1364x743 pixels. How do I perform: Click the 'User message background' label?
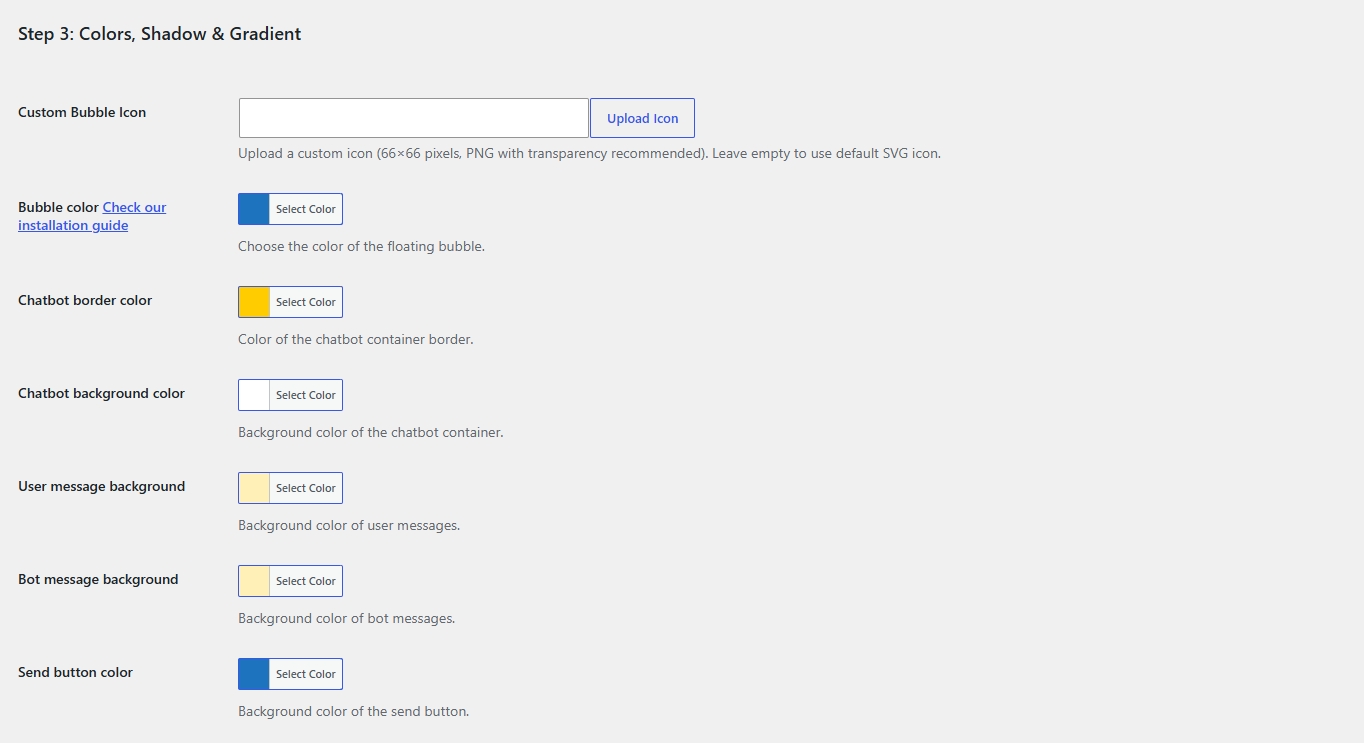coord(101,486)
